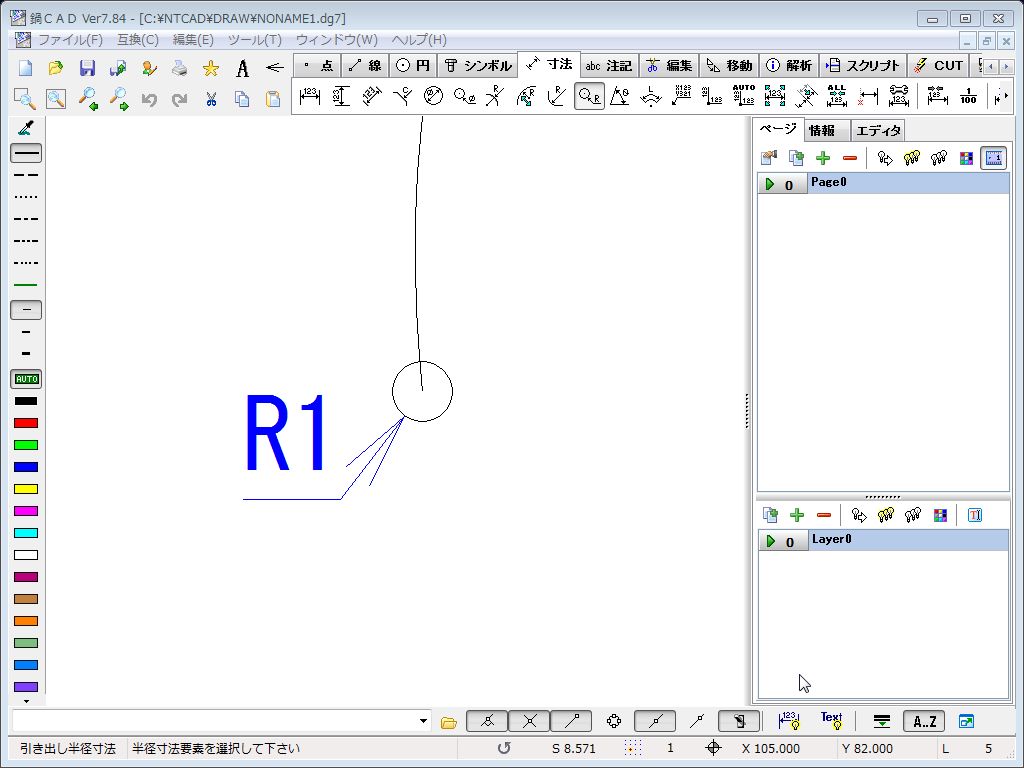Toggle the endpoint snap button
1024x768 pixels.
pyautogui.click(x=572, y=721)
